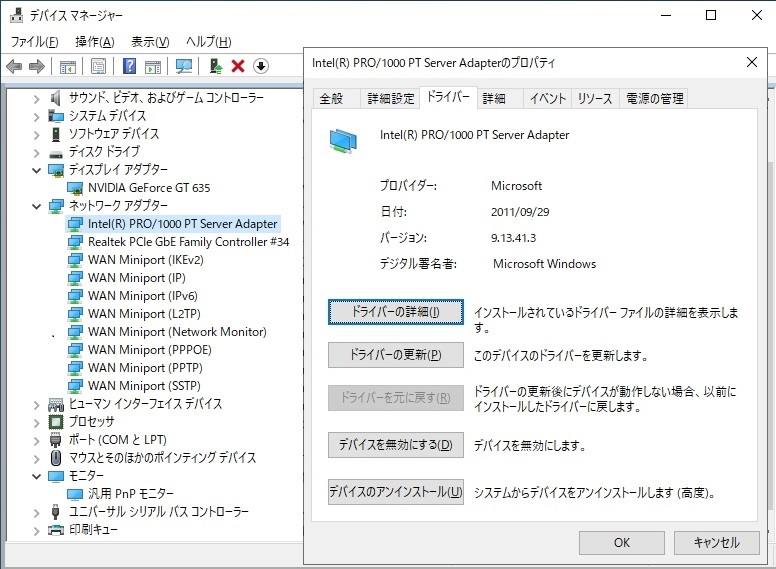Screen dimensions: 776x569
Task: Select Intel(R) PRO/1000 PT Server Adapter tree row
Action: point(173,224)
